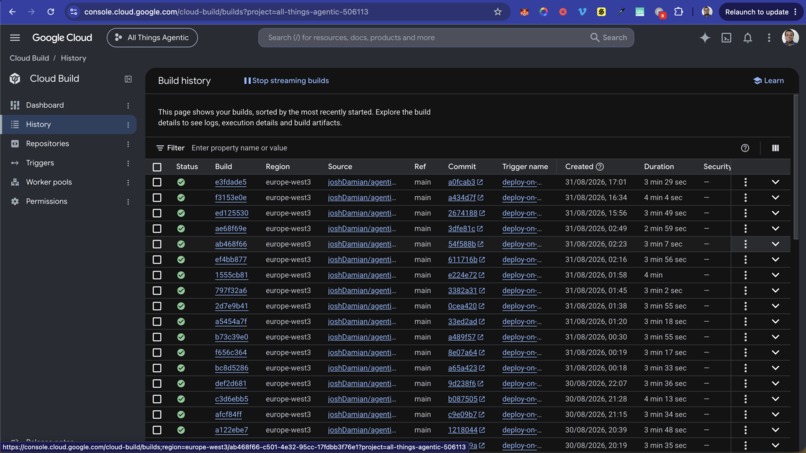
Task: Open Gemini AI assistant sparkle icon
Action: coord(705,38)
